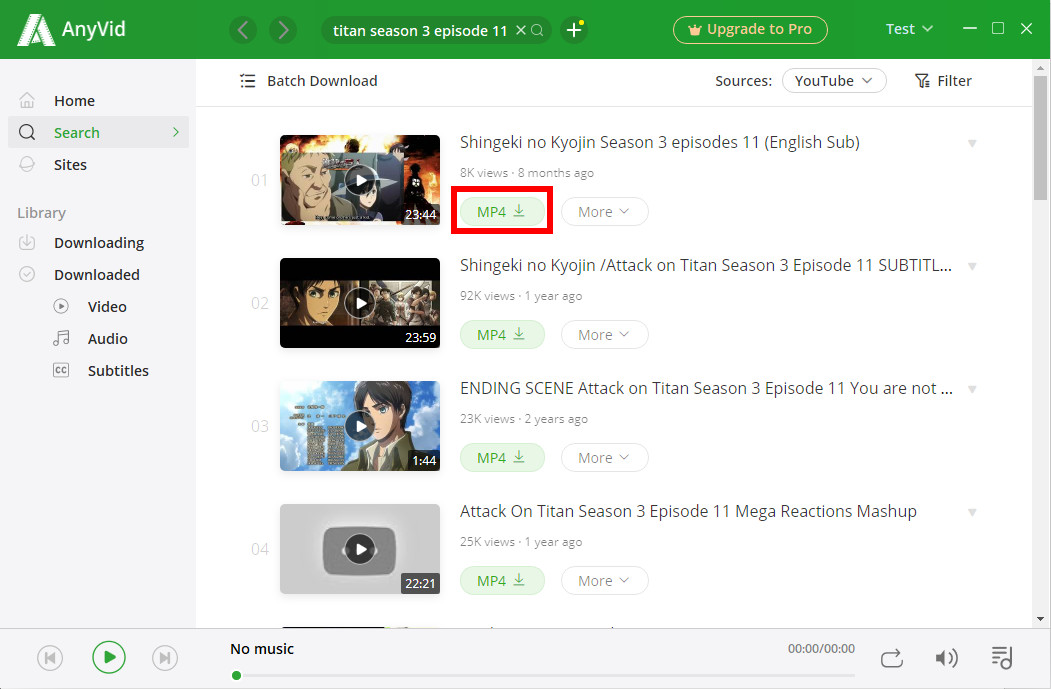
Task: Go back with the left arrow button
Action: pyautogui.click(x=243, y=30)
